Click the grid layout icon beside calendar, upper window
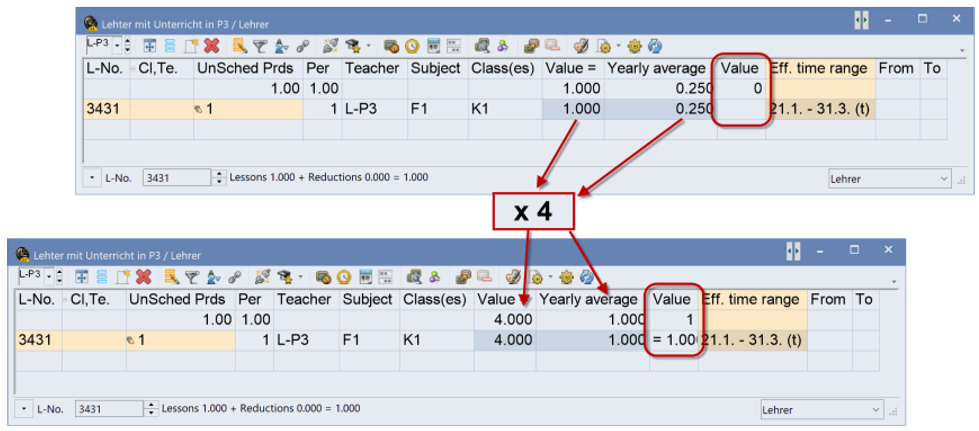This screenshot has width=979, height=431. pos(454,46)
